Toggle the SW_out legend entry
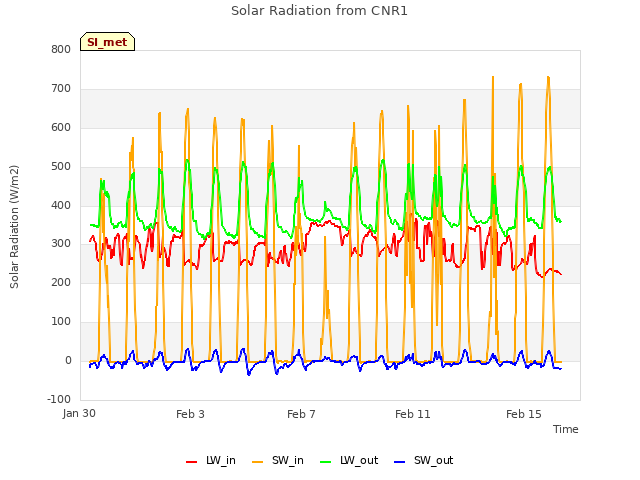 pyautogui.click(x=424, y=460)
